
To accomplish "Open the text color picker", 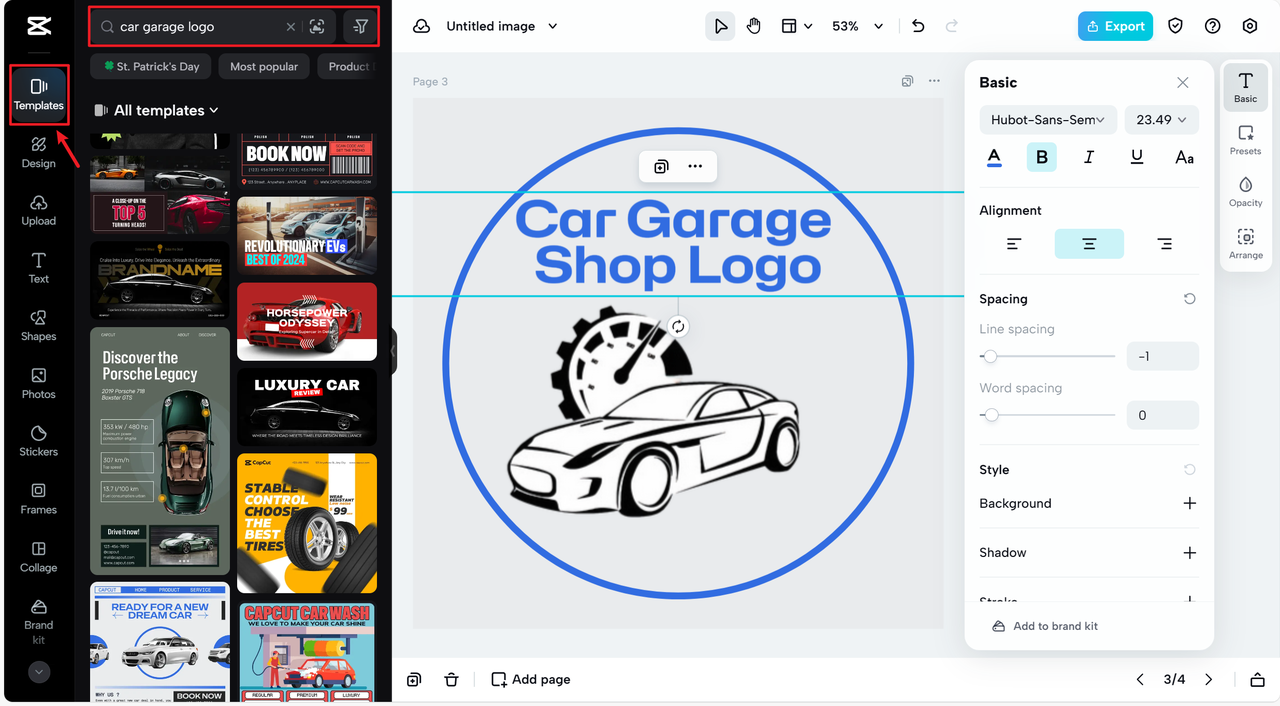I will pos(994,157).
